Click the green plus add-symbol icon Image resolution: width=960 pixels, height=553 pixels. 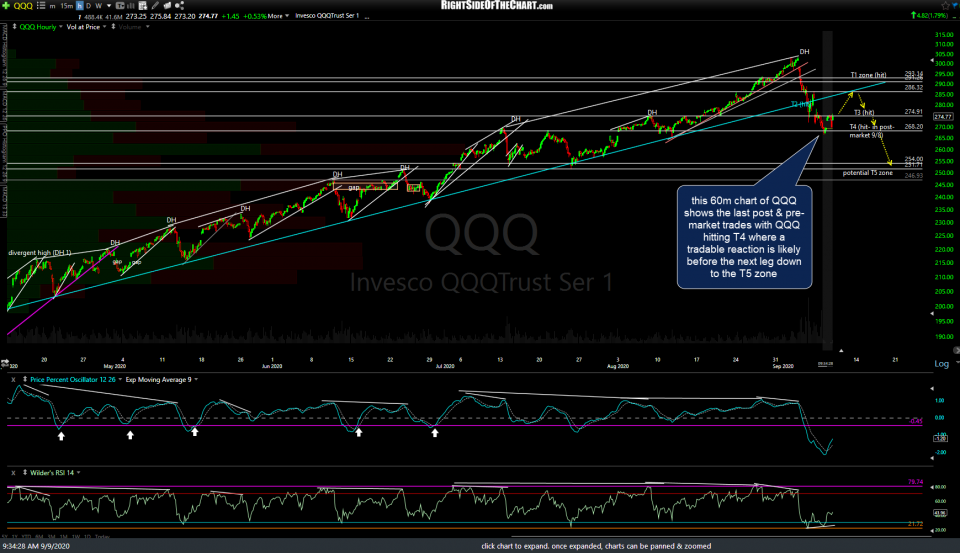click(x=6, y=6)
